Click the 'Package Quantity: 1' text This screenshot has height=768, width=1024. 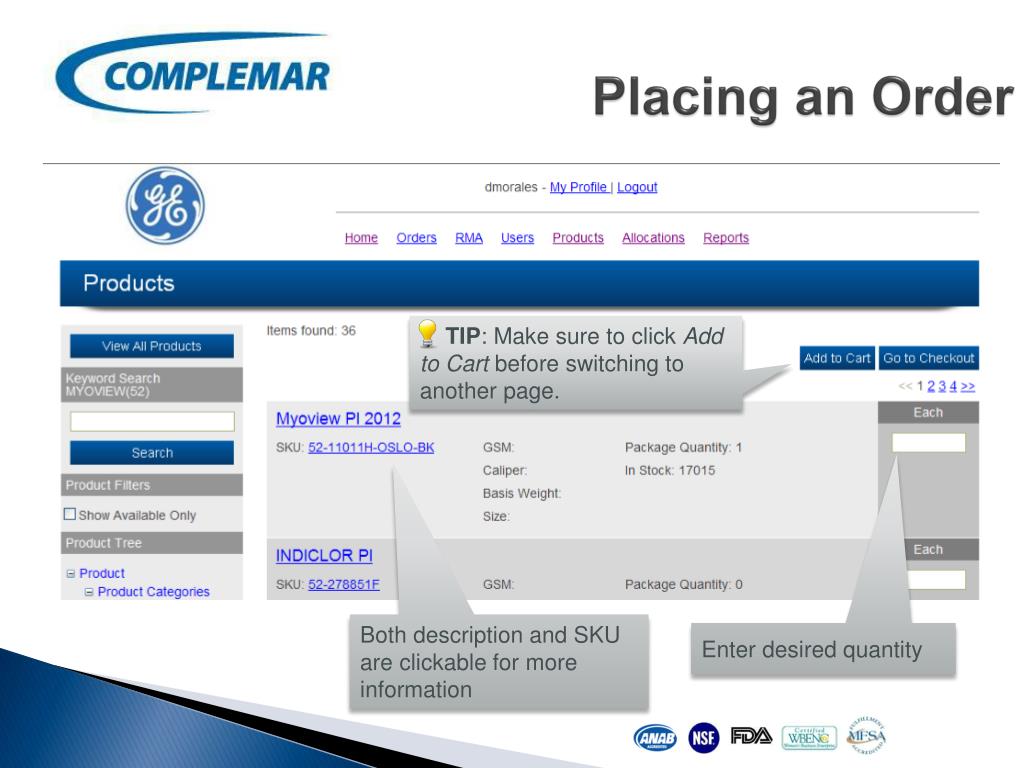click(683, 447)
